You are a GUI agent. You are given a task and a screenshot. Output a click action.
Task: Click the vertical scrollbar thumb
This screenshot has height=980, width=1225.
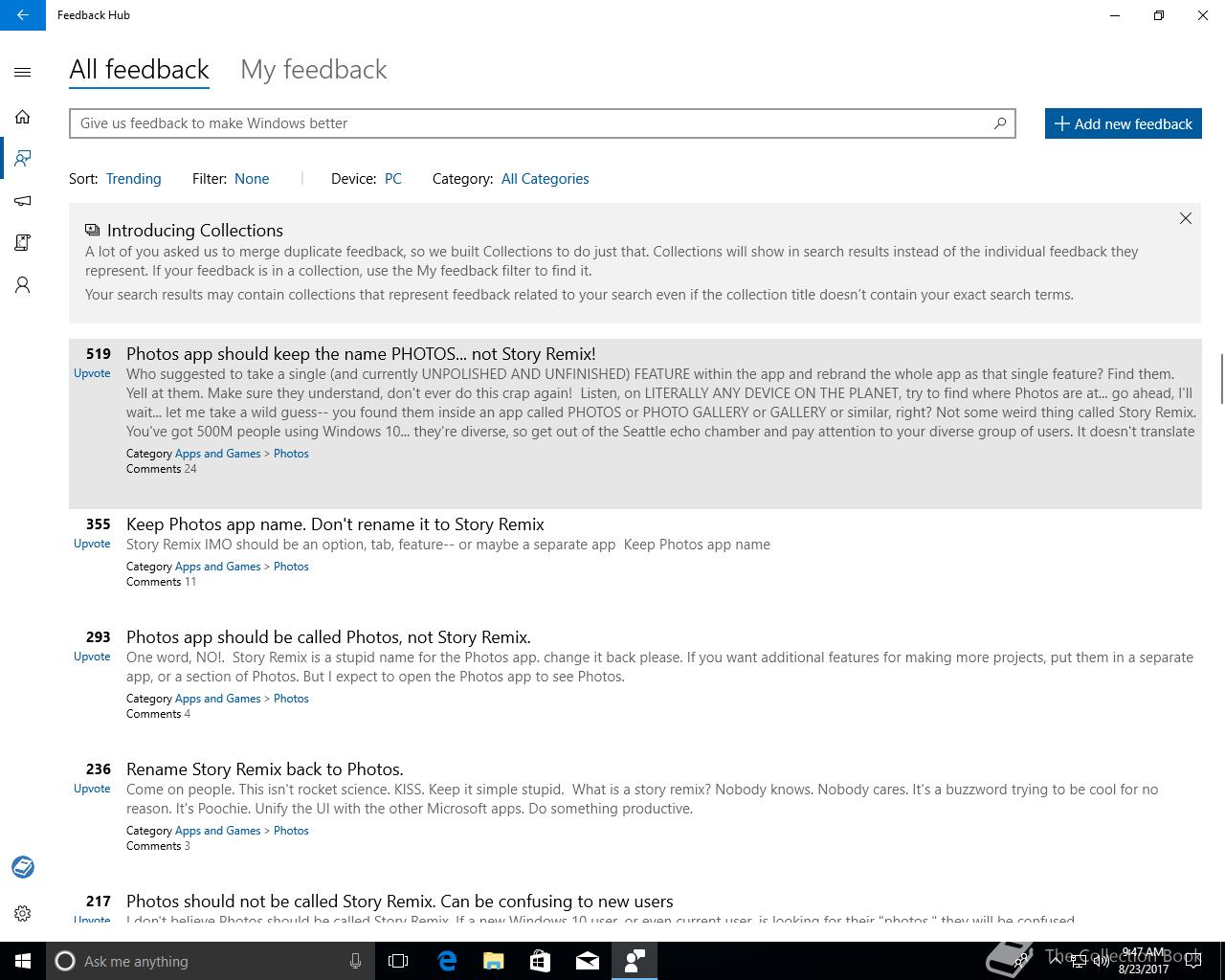1221,379
